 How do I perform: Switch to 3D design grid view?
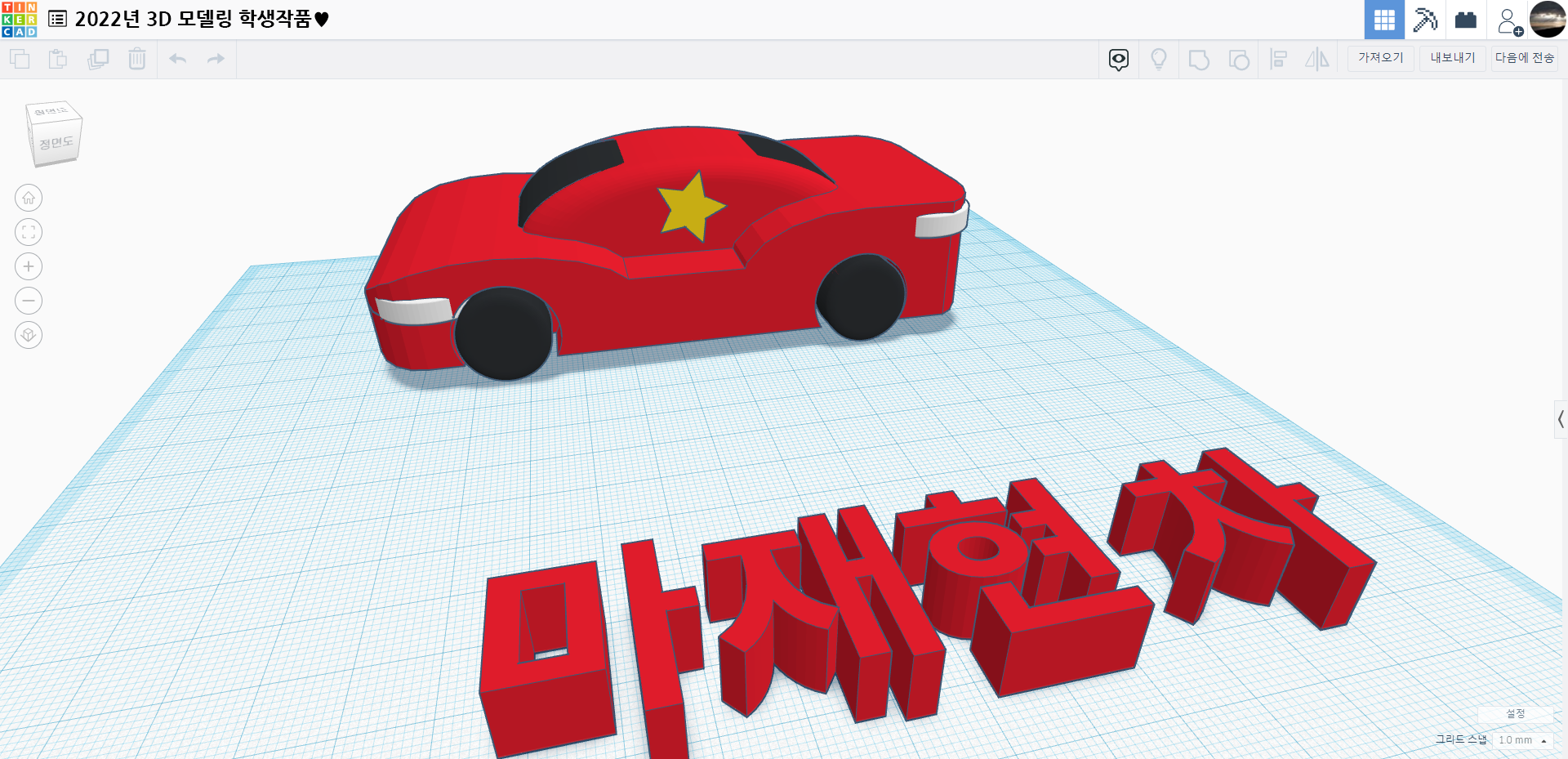[x=1384, y=20]
